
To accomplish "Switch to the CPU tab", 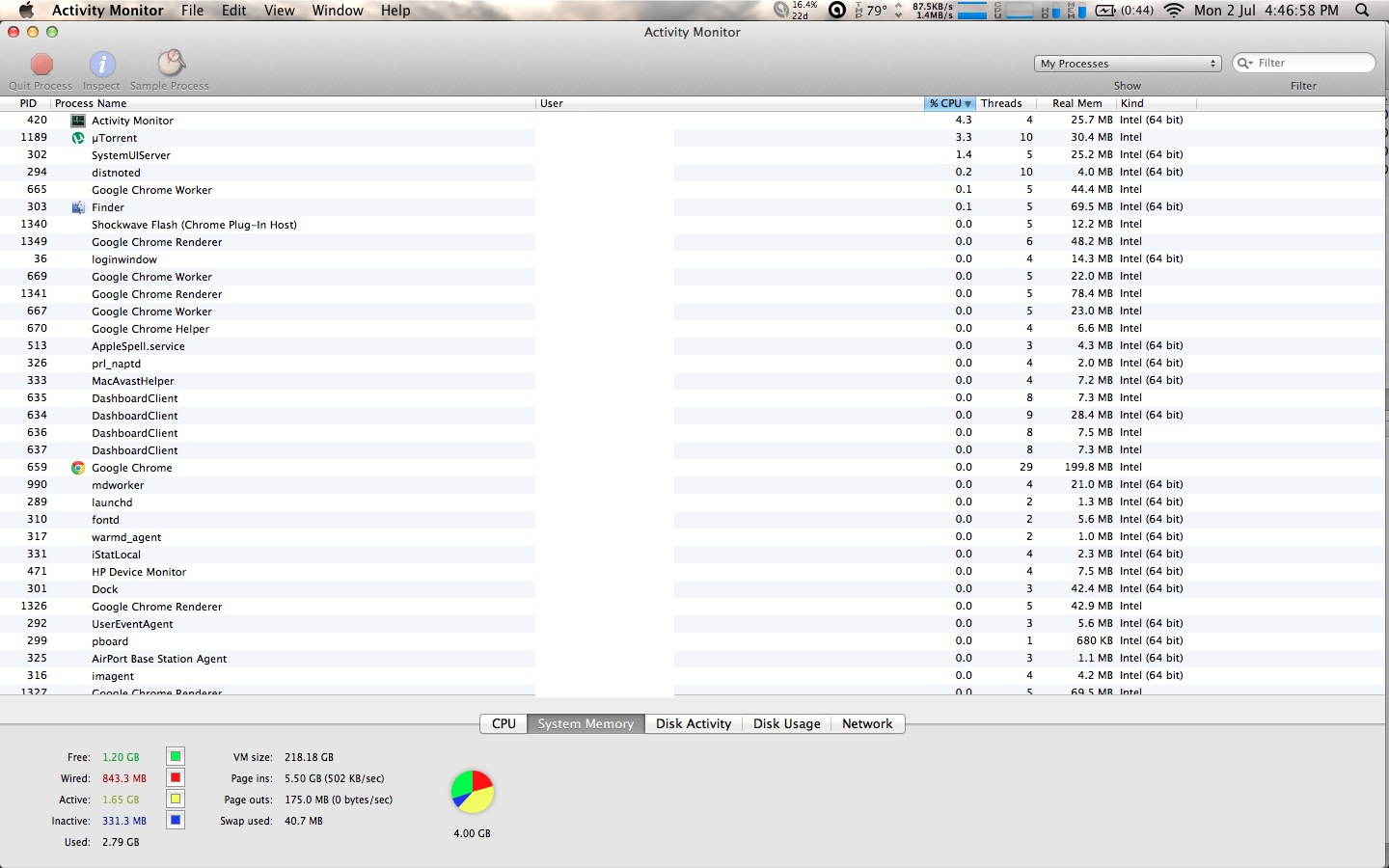I will tap(504, 724).
